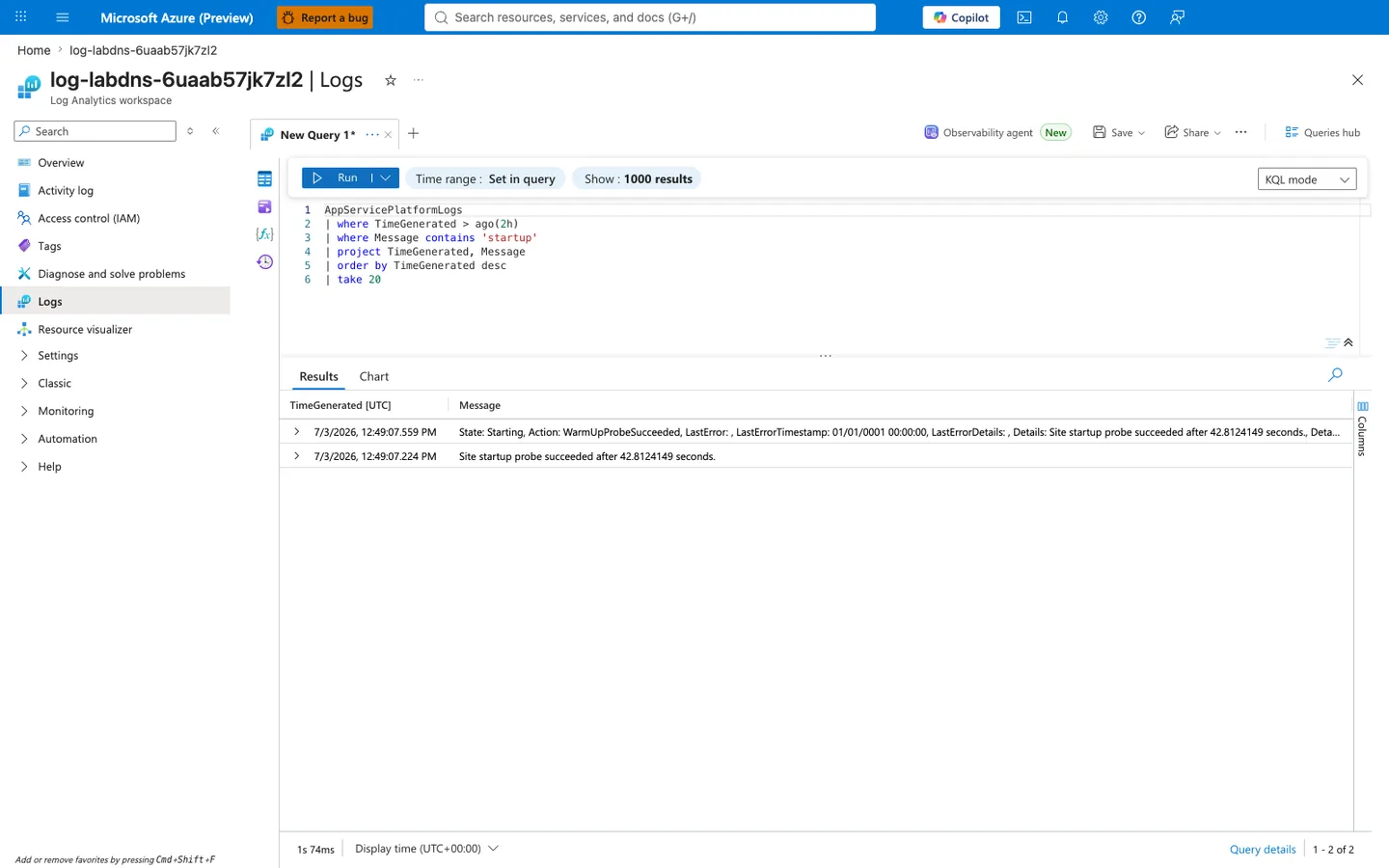
Task: Switch to the Chart tab
Action: pos(374,377)
